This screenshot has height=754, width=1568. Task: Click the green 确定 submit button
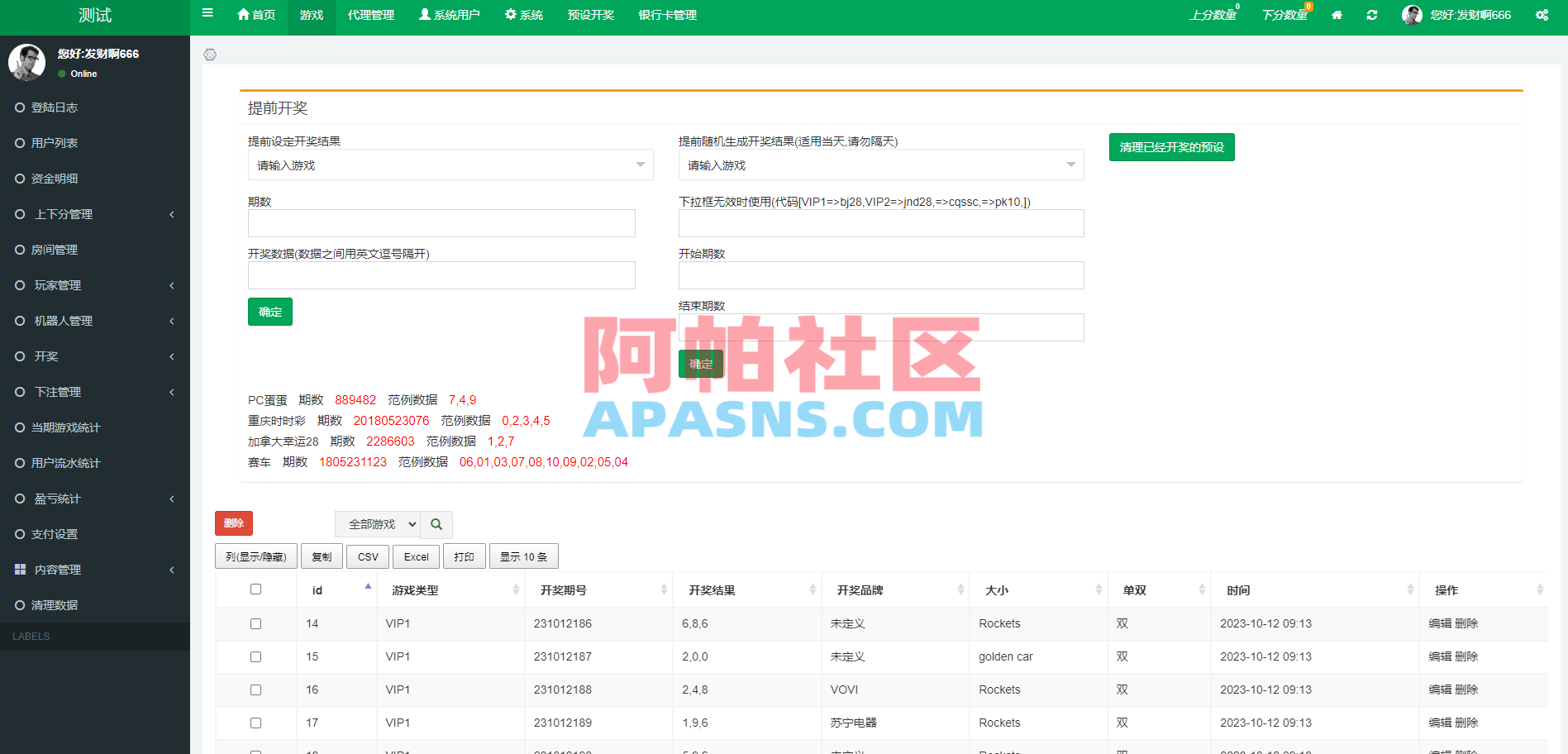(269, 312)
